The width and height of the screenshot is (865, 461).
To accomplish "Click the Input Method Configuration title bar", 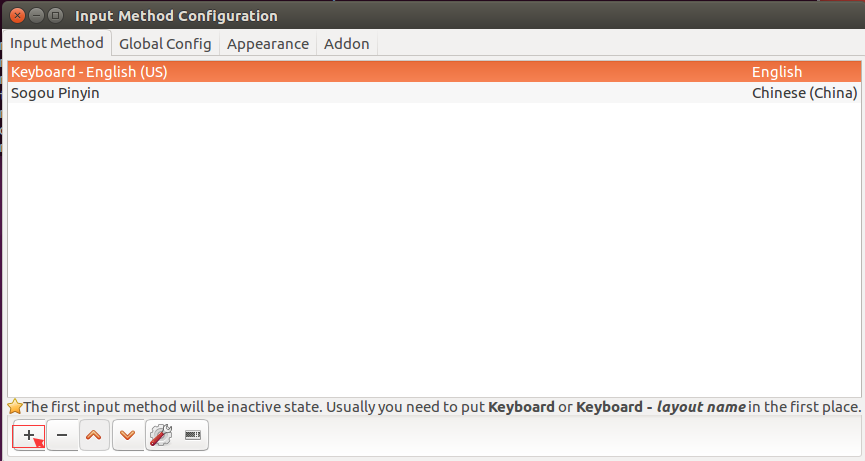I will point(441,15).
